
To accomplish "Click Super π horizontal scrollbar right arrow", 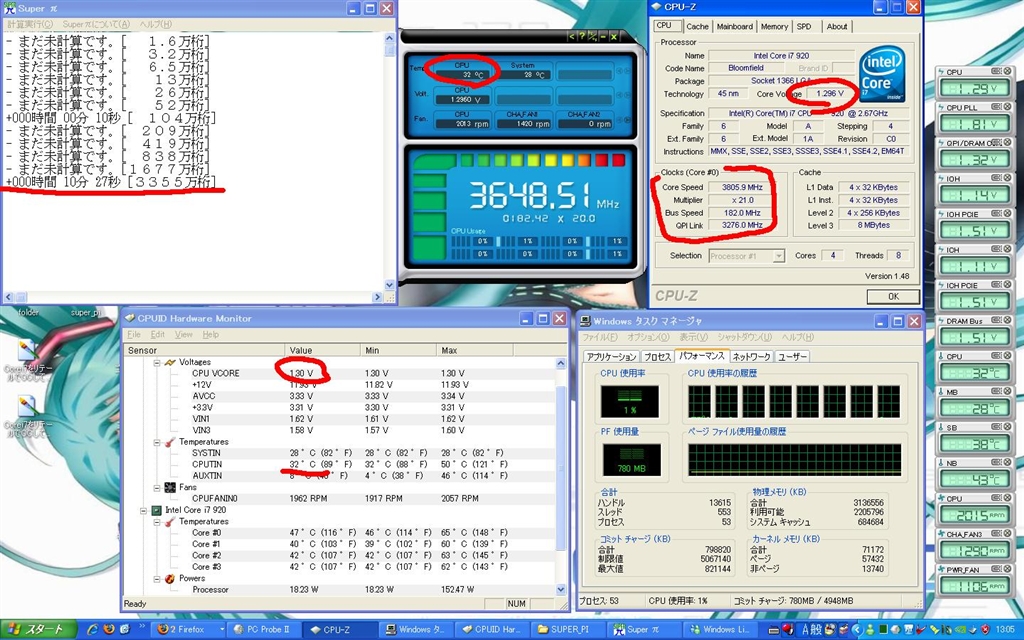I will point(377,297).
